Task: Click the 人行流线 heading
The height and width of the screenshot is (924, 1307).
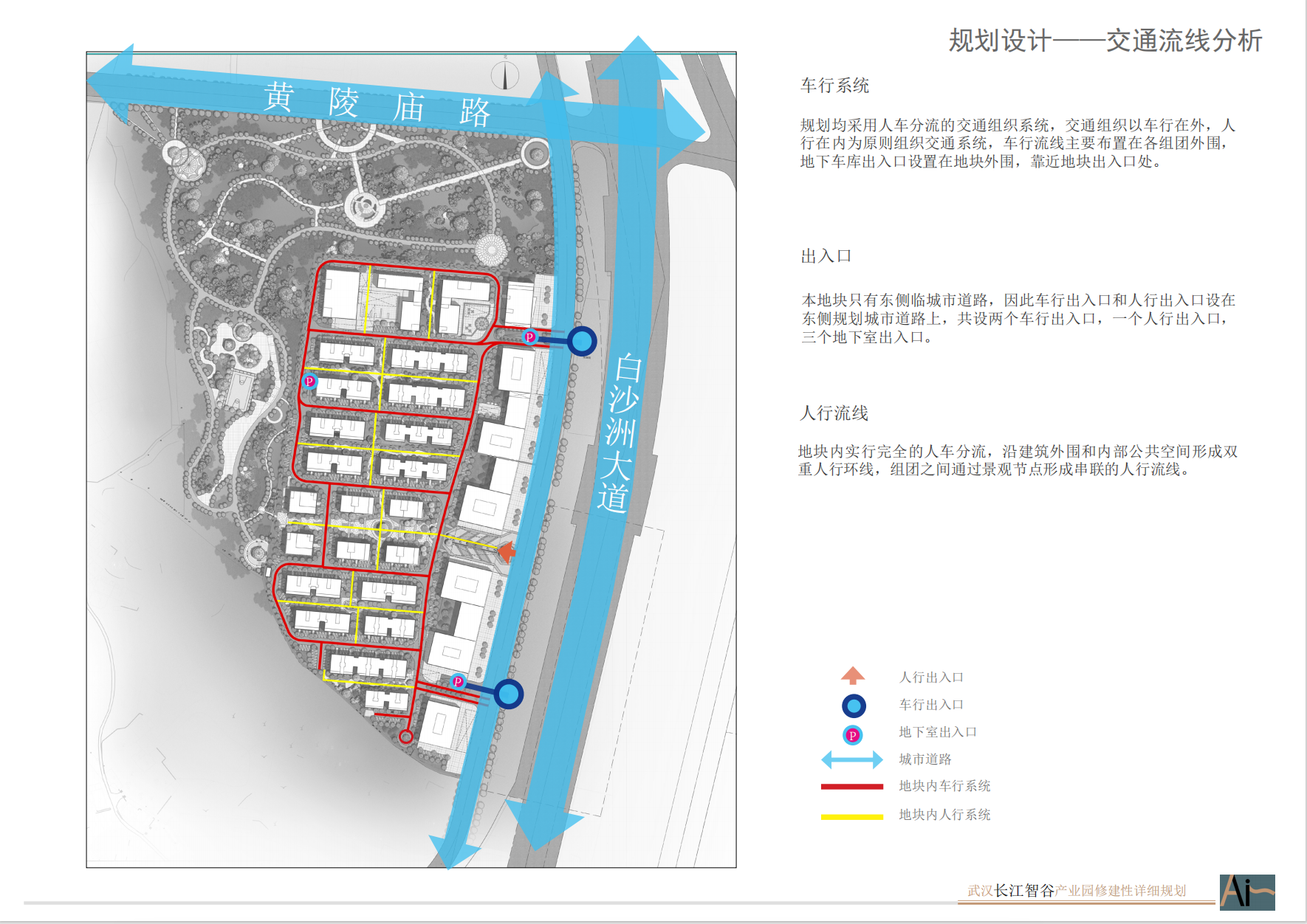Action: [834, 413]
